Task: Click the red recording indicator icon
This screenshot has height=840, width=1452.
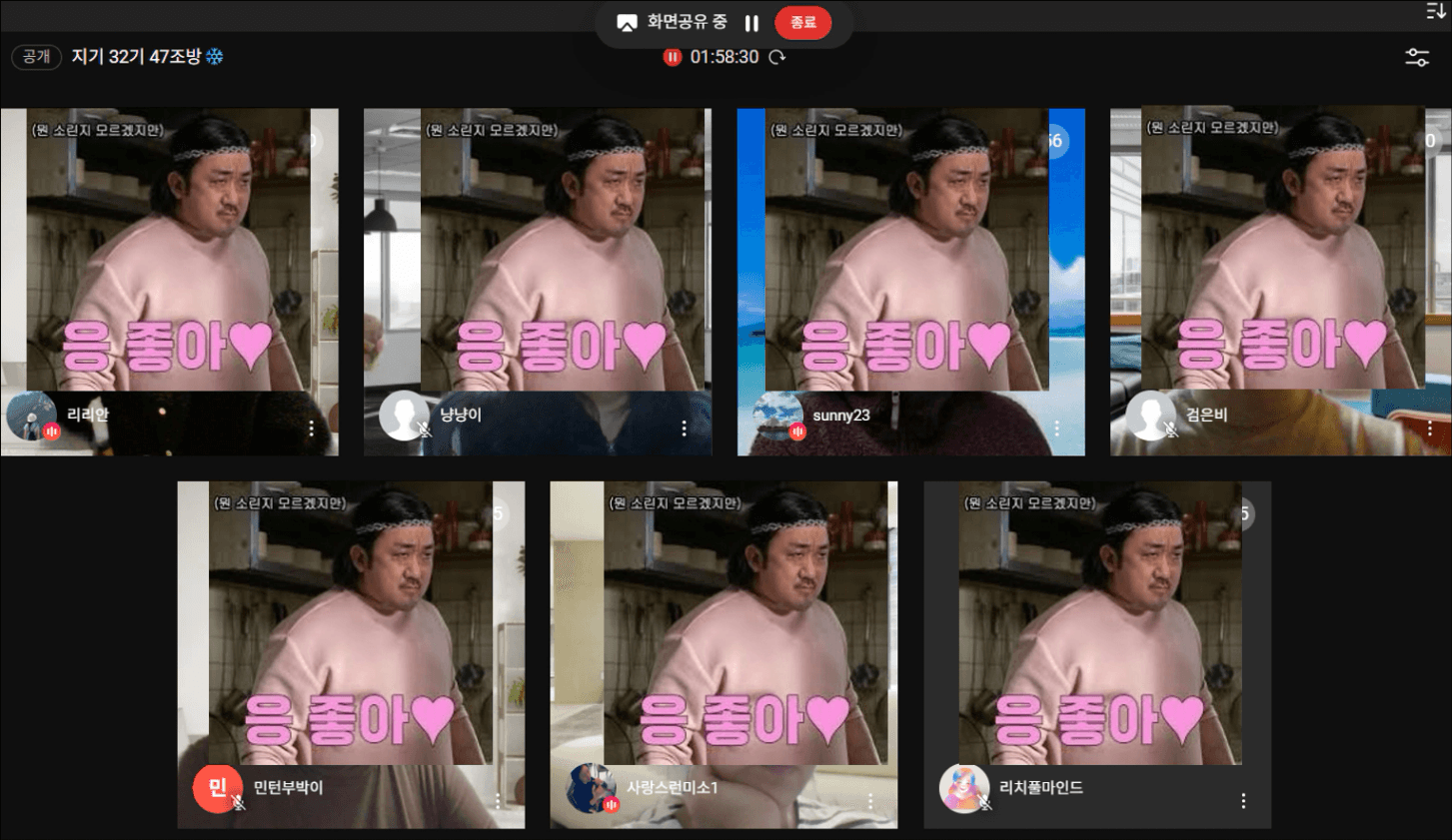Action: click(x=672, y=57)
